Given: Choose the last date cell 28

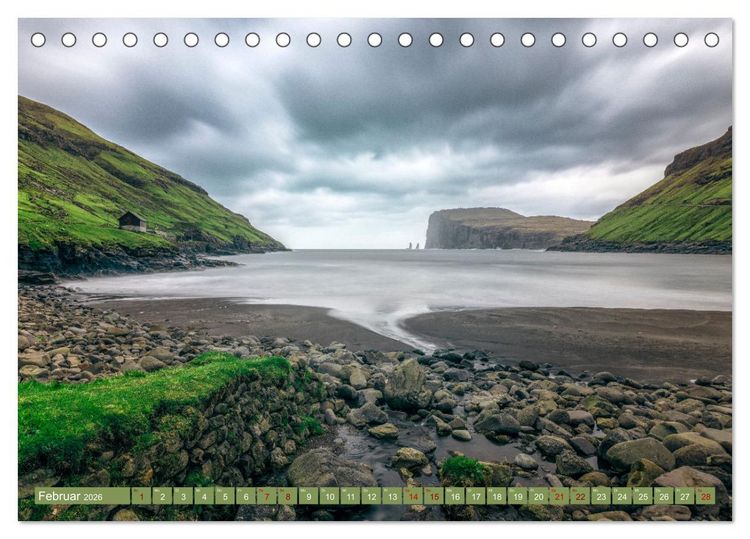Looking at the screenshot, I should pos(706,496).
